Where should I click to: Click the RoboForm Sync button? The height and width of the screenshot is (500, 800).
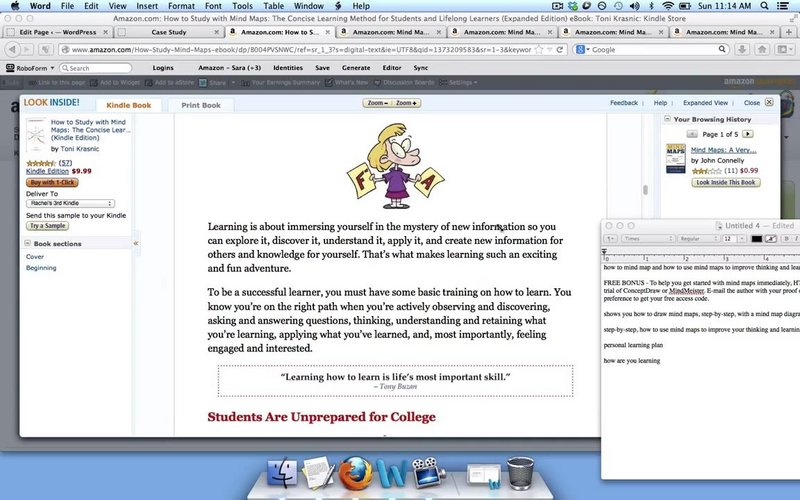[x=420, y=68]
